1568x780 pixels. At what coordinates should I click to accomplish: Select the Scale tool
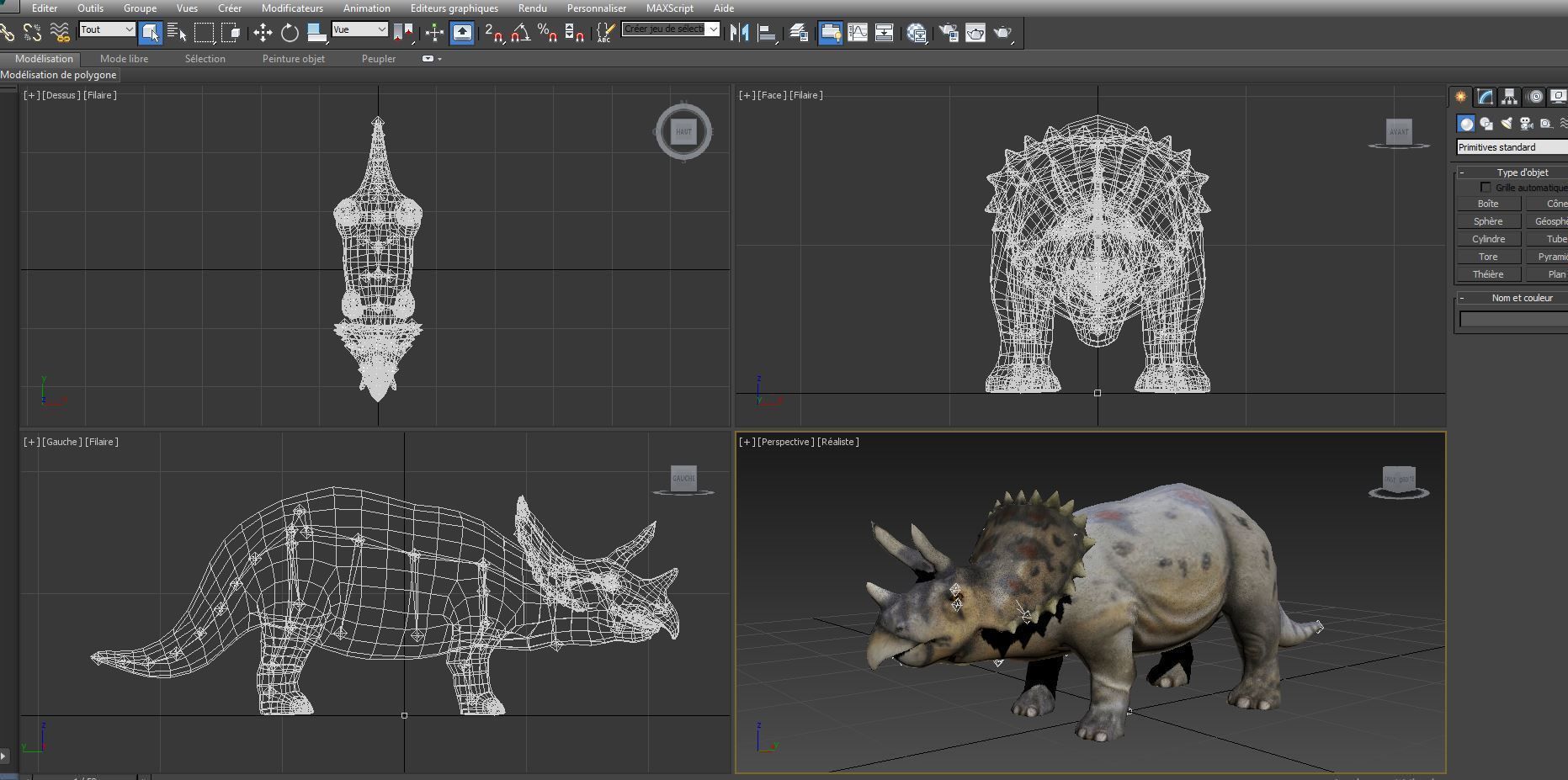pyautogui.click(x=316, y=33)
